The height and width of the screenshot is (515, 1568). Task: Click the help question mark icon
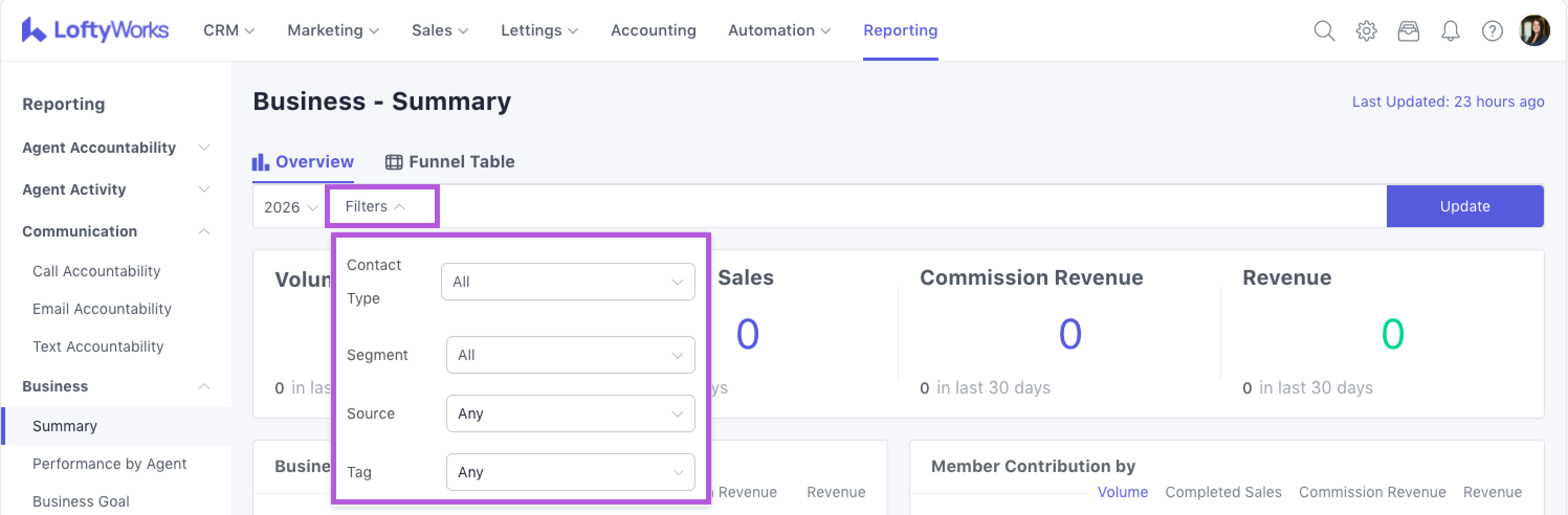coord(1492,30)
